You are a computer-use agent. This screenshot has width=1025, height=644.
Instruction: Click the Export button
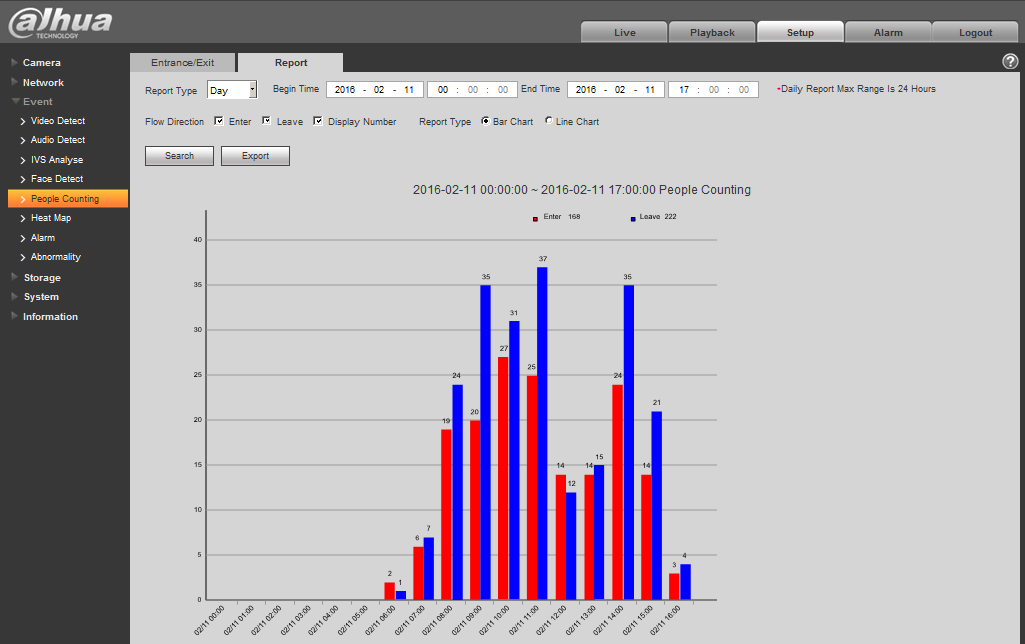[255, 156]
